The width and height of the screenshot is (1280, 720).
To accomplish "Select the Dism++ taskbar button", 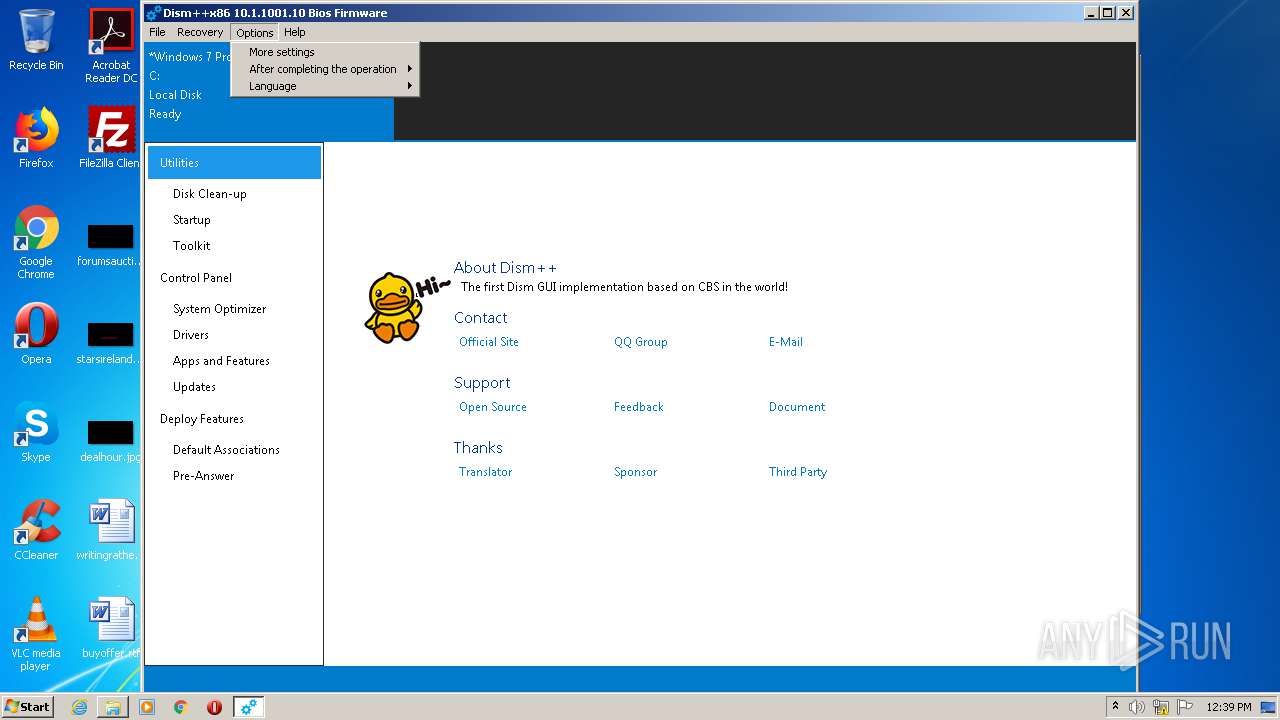I will [248, 707].
